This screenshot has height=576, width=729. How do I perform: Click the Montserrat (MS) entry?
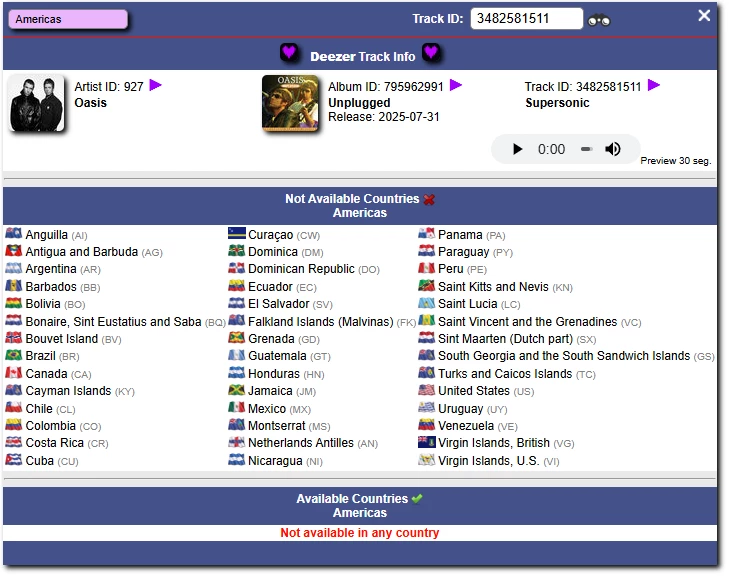click(x=279, y=425)
